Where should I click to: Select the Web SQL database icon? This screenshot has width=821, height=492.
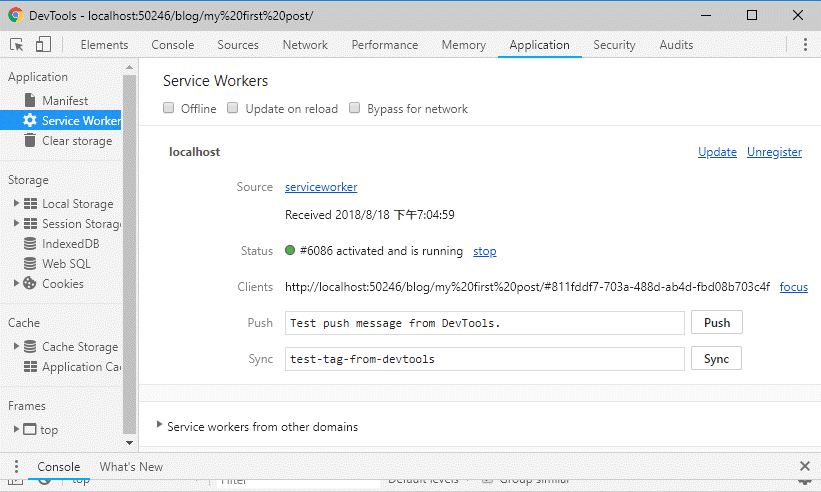click(30, 264)
